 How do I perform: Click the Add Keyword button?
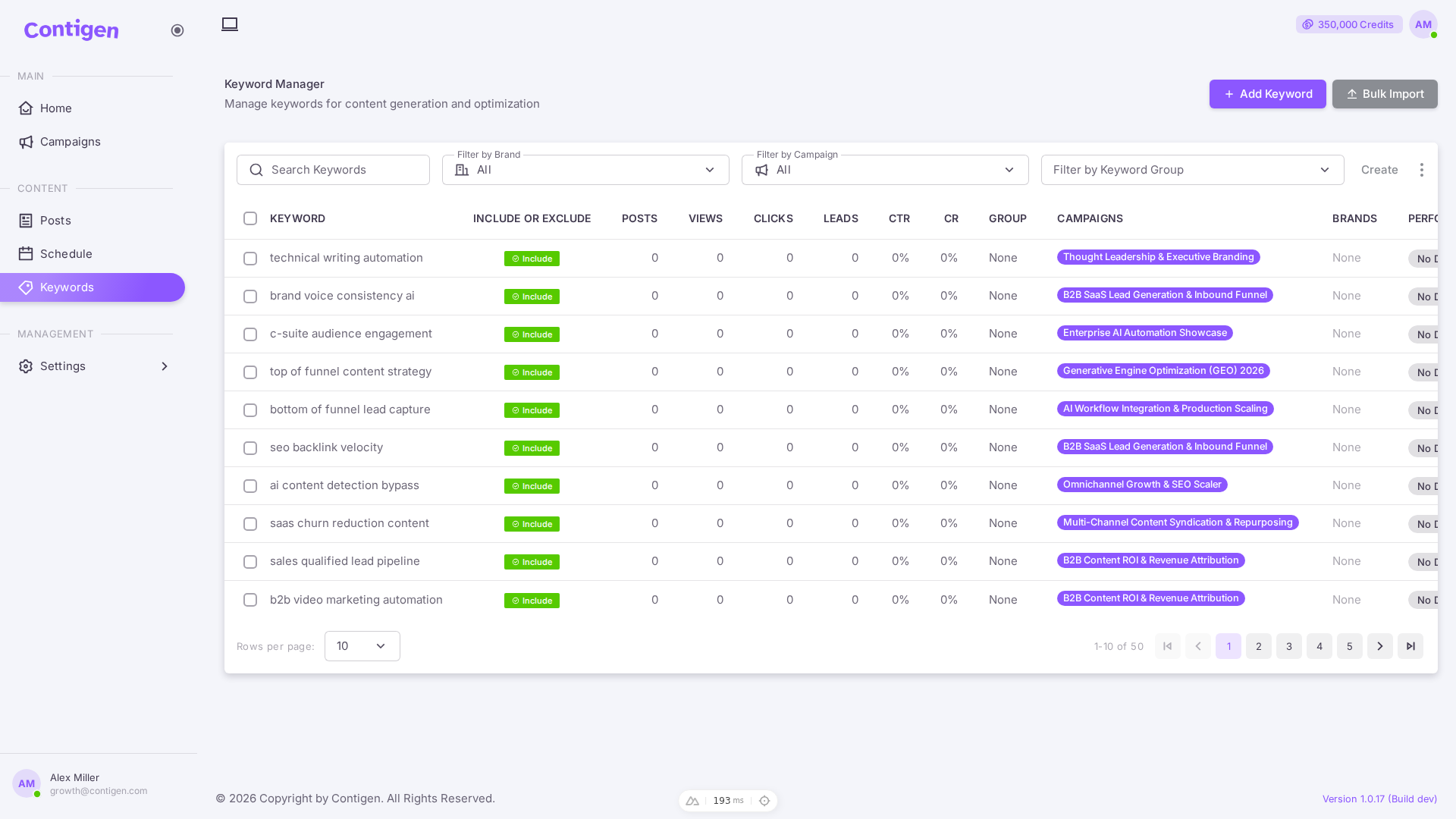1268,94
